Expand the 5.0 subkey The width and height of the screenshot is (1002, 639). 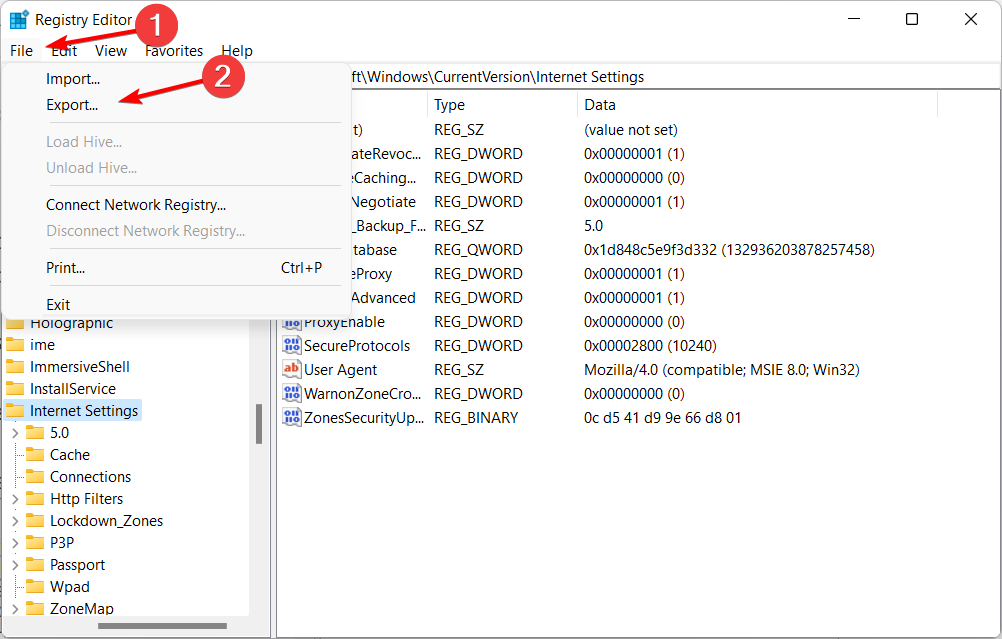click(15, 433)
